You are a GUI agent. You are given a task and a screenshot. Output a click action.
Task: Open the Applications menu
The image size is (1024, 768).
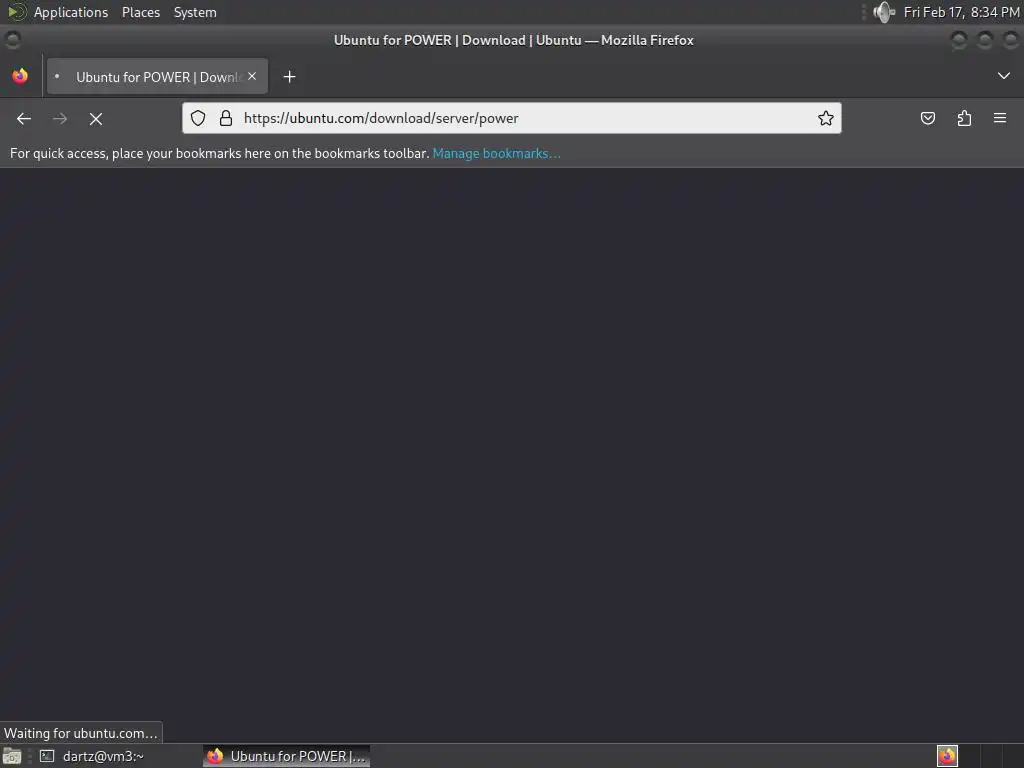(x=71, y=12)
